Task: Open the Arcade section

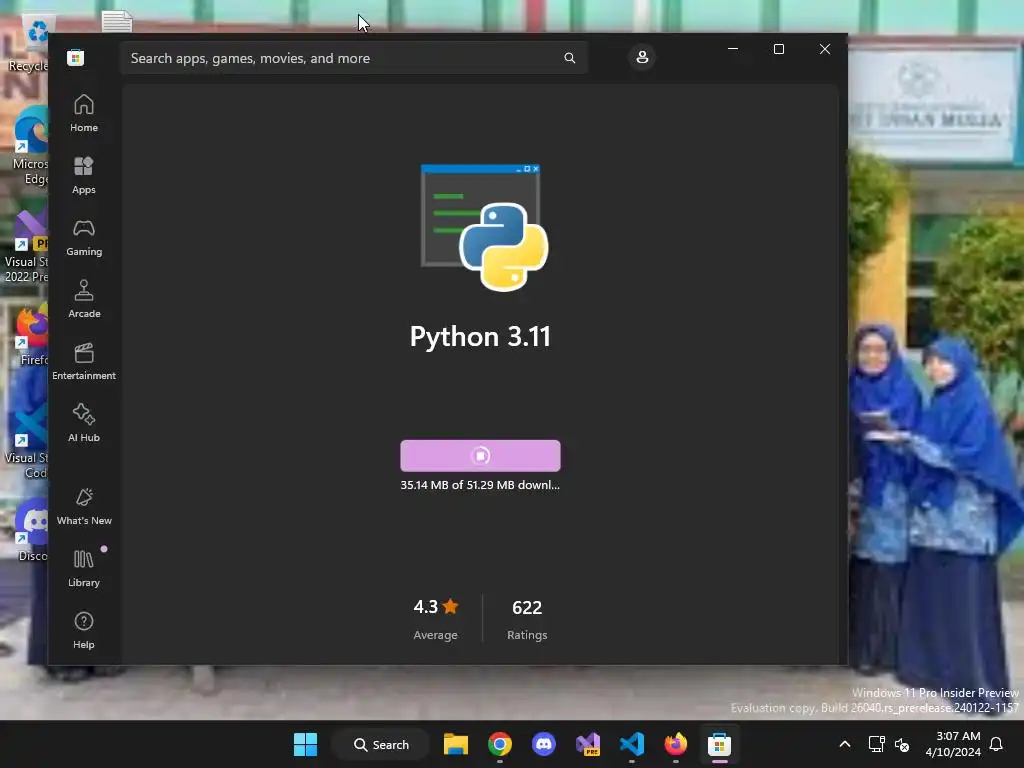Action: 84,299
